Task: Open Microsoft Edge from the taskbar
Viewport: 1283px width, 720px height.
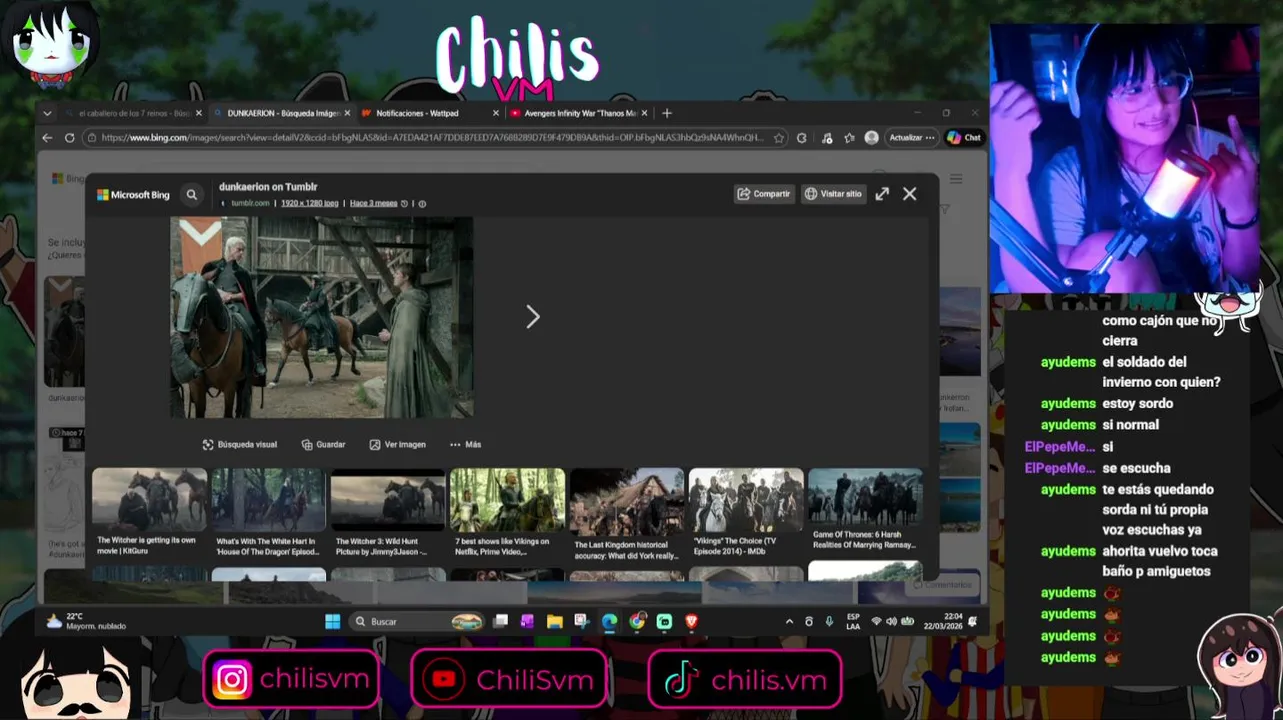Action: [x=609, y=621]
